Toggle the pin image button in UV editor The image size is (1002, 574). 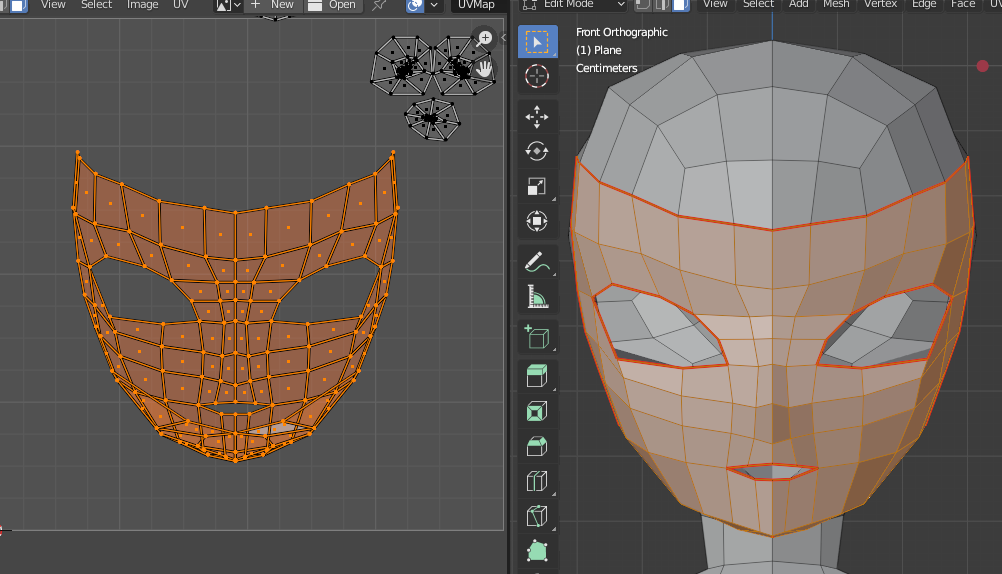(x=379, y=5)
